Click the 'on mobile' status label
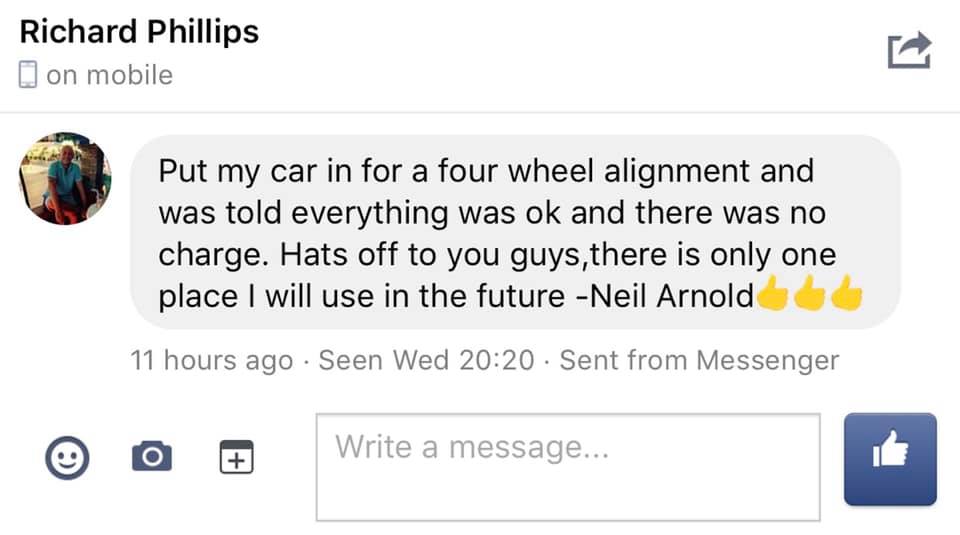 click(109, 75)
